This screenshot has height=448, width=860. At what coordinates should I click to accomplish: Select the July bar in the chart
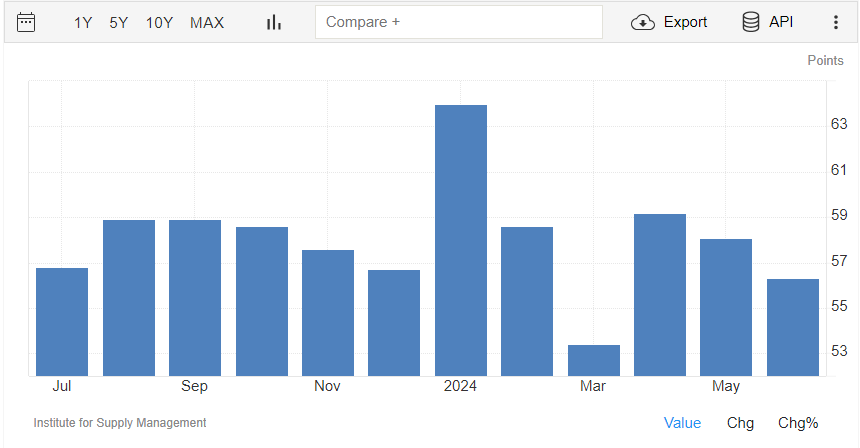62,322
